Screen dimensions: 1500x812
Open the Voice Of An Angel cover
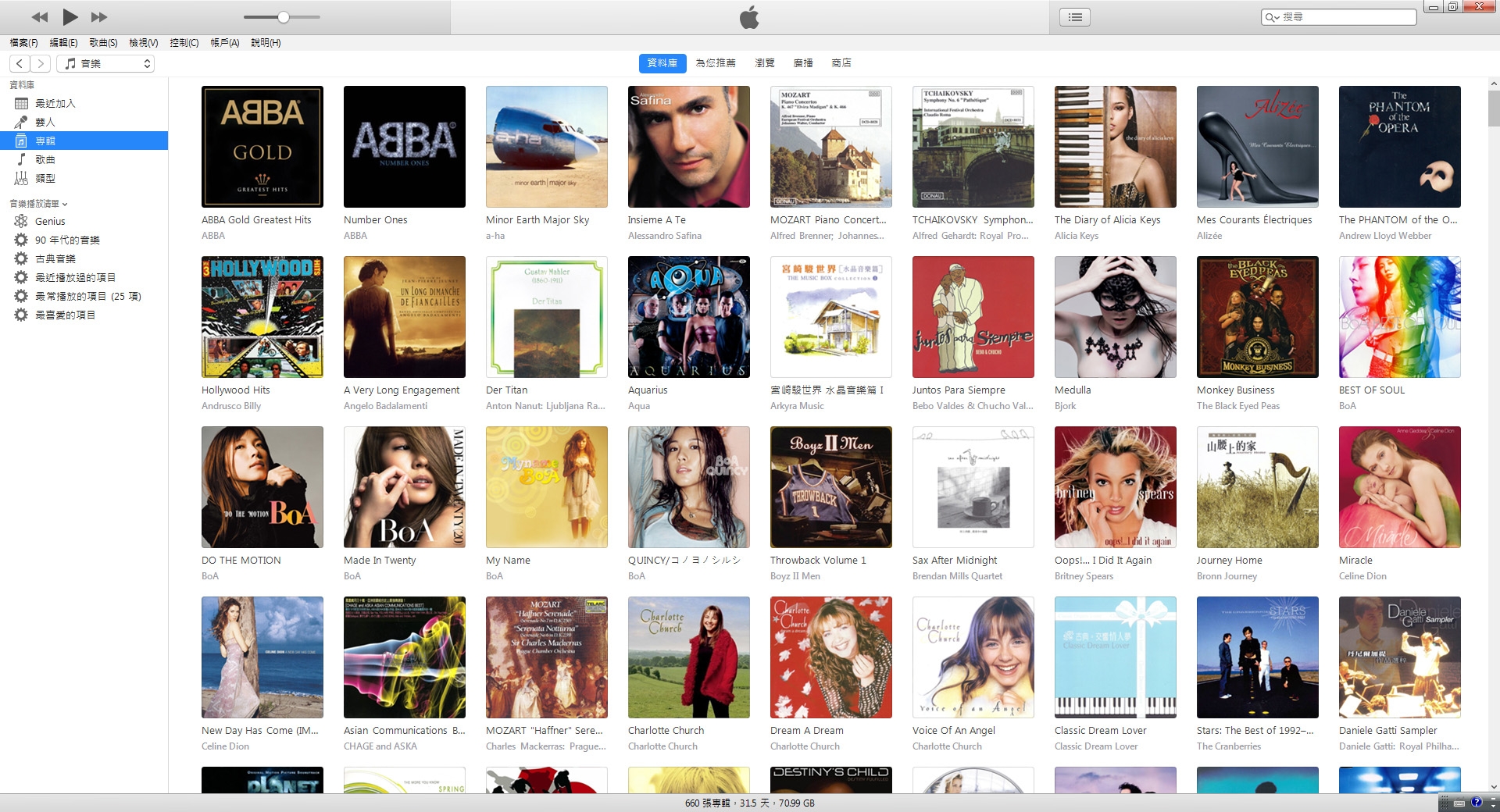pos(973,657)
